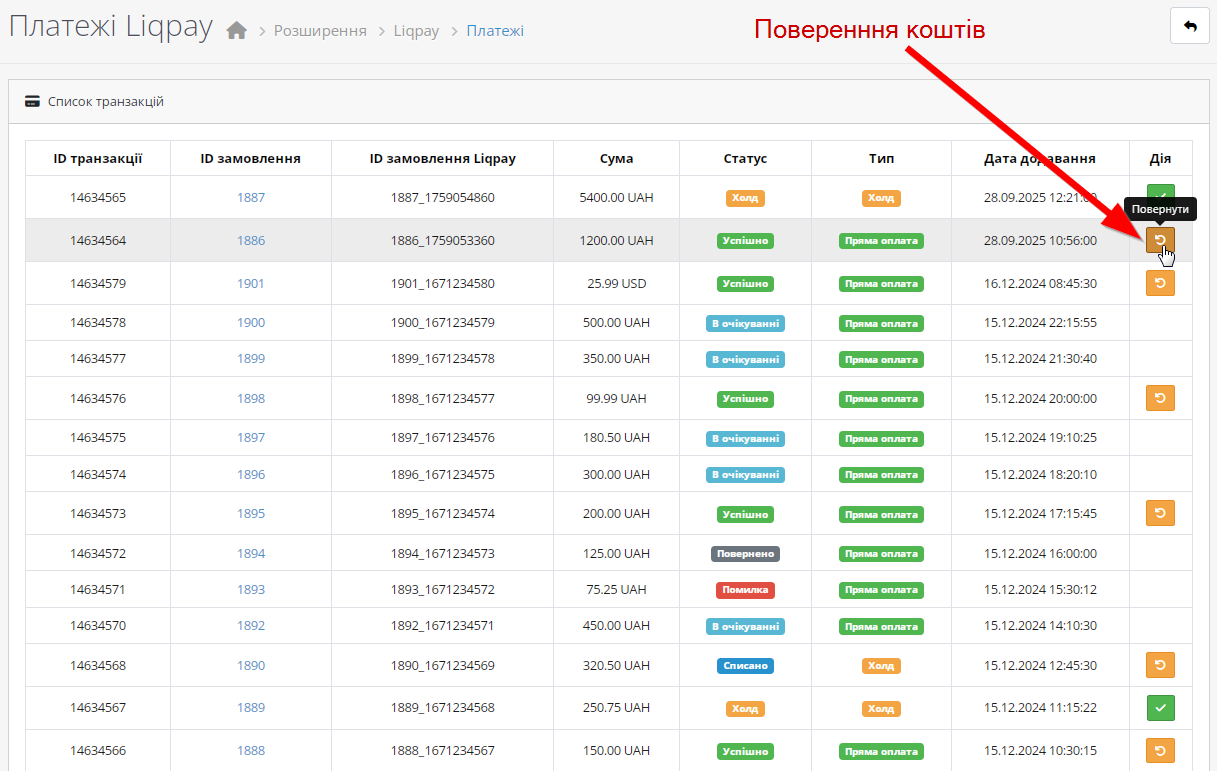Open order 1897 link
The width and height of the screenshot is (1217, 771).
251,437
